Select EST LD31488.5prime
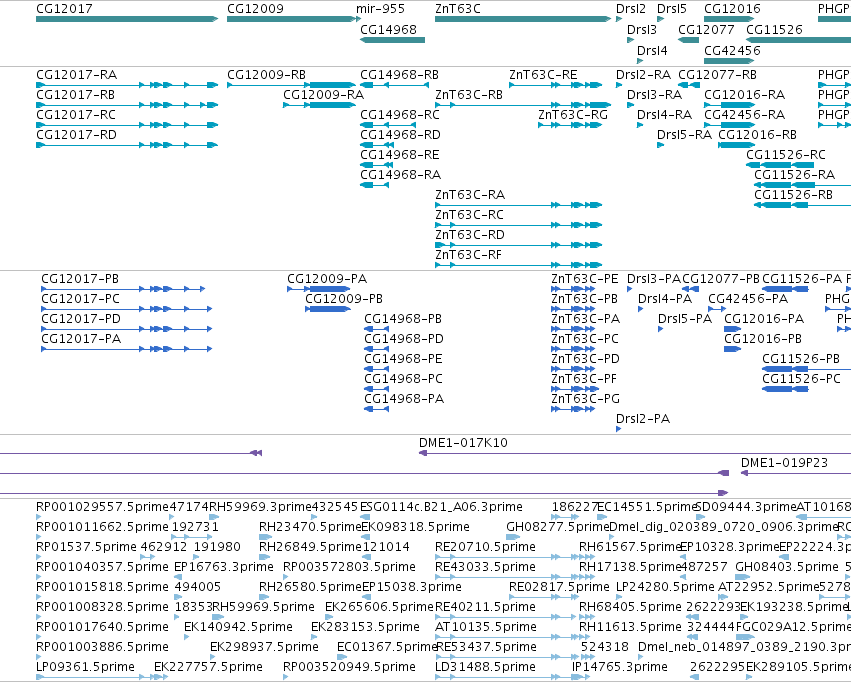The height and width of the screenshot is (682, 851). click(x=485, y=666)
